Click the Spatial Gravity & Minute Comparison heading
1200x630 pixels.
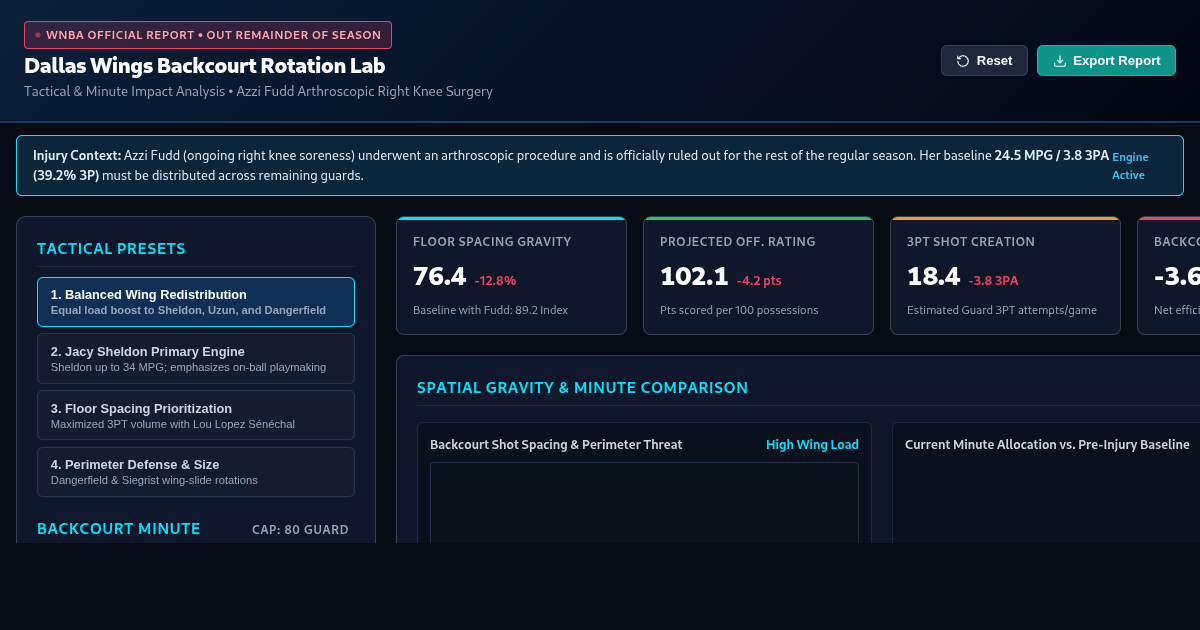coord(582,388)
